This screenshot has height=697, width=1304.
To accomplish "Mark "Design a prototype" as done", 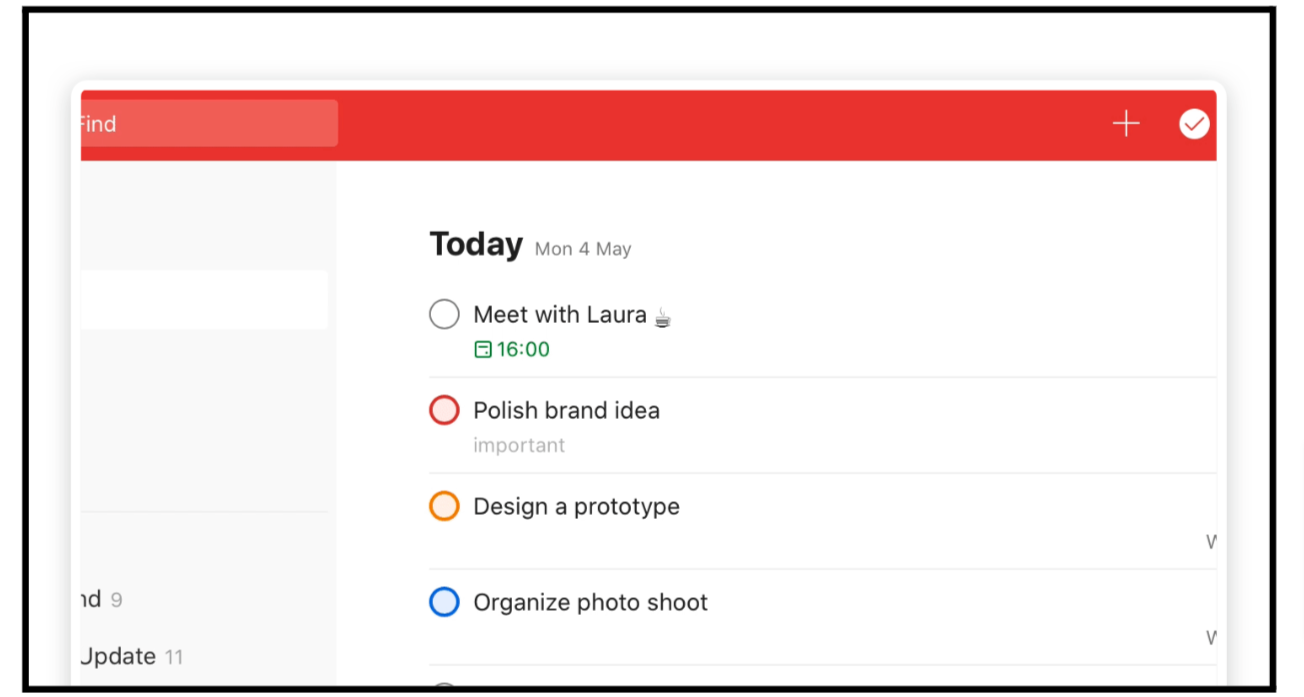I will click(444, 506).
